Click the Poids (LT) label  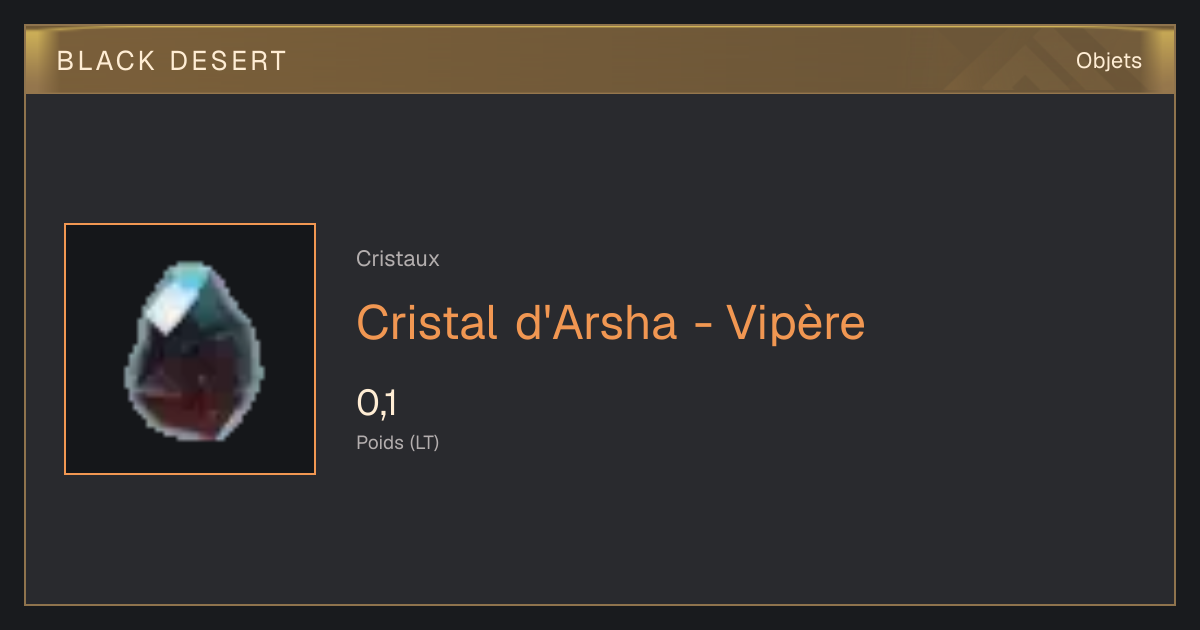tap(398, 442)
